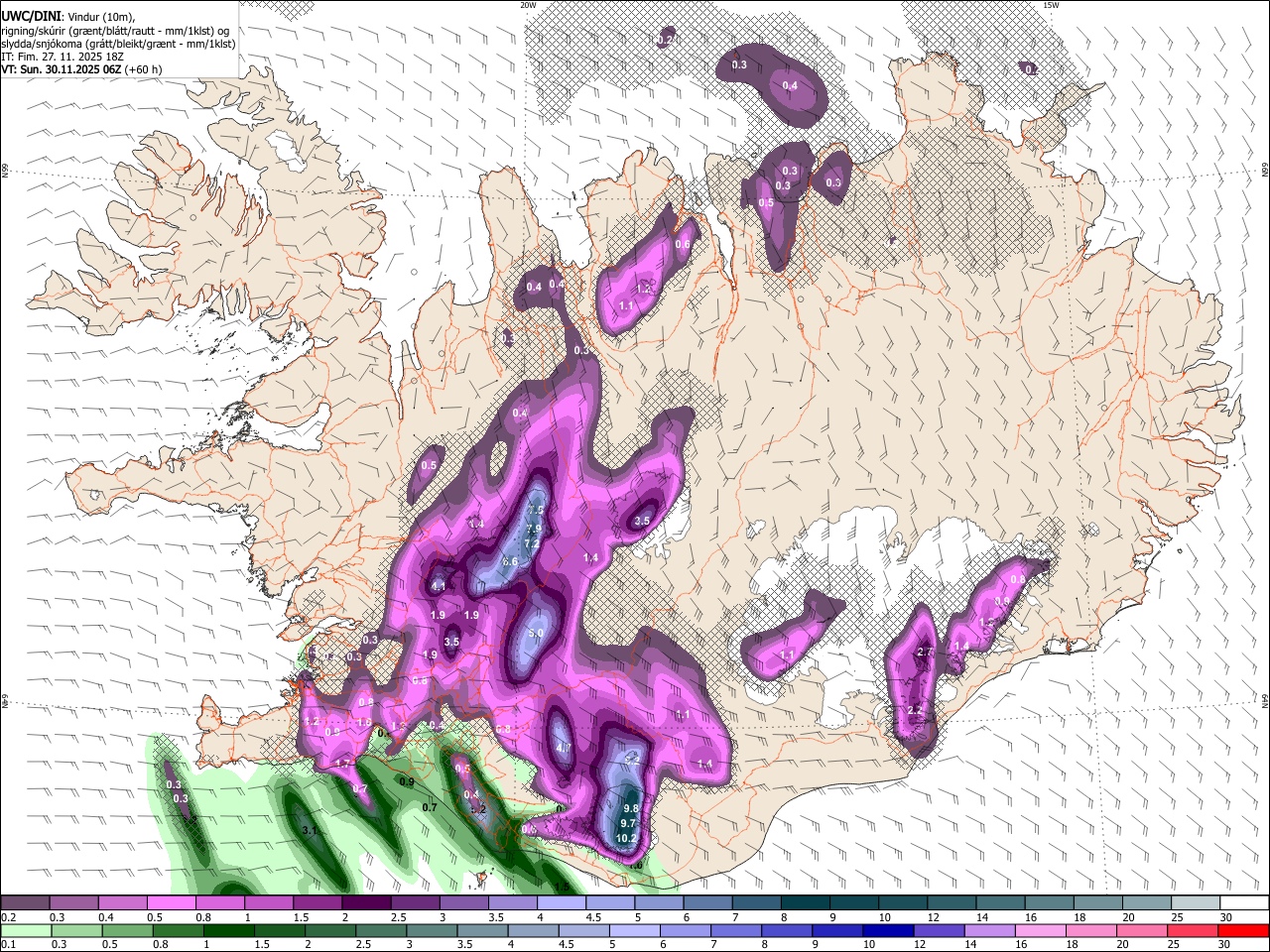Click the 5.0 snowfall value

point(536,633)
